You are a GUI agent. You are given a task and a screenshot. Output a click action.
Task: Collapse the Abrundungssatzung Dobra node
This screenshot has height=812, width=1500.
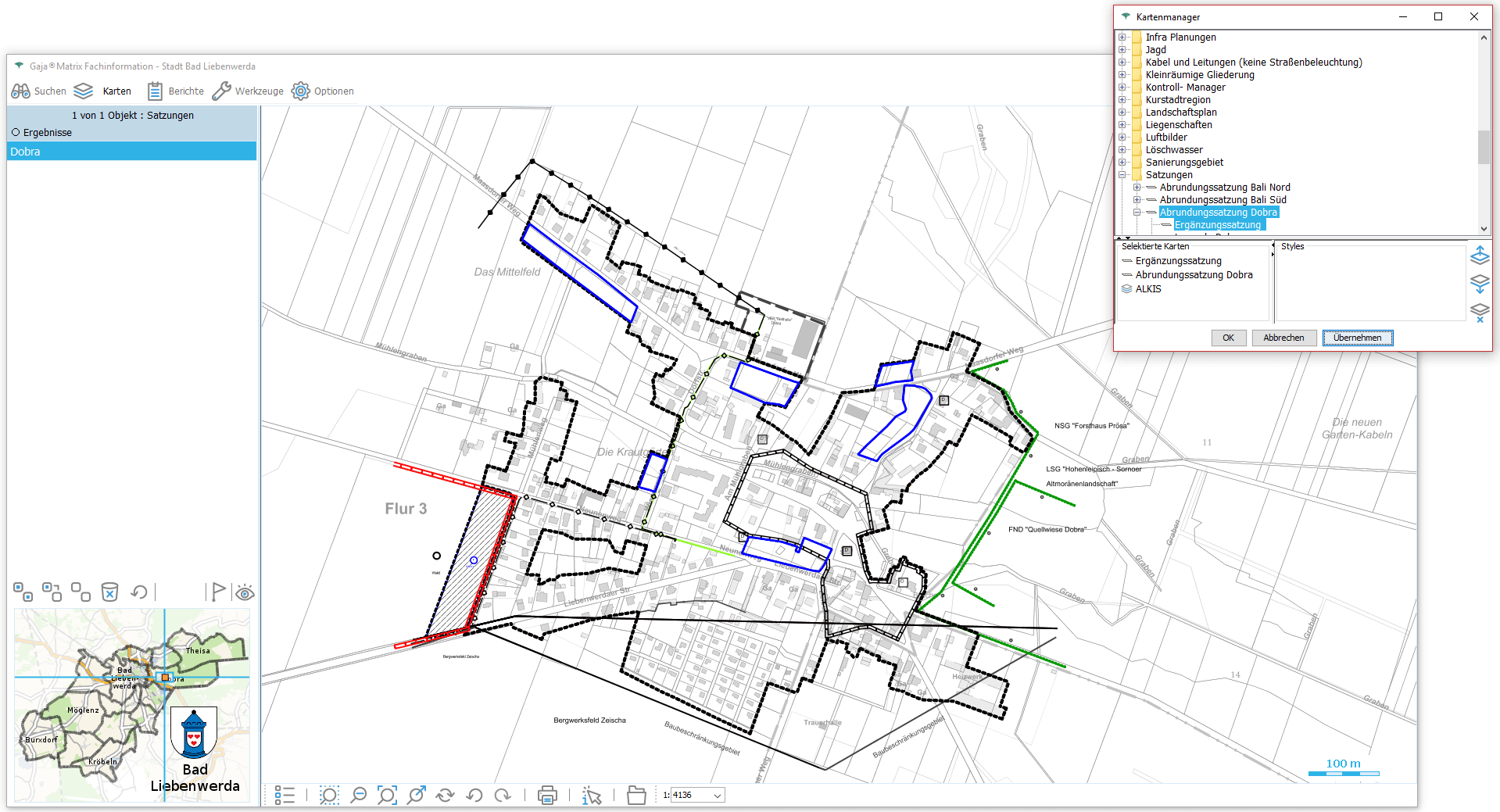tap(1137, 213)
